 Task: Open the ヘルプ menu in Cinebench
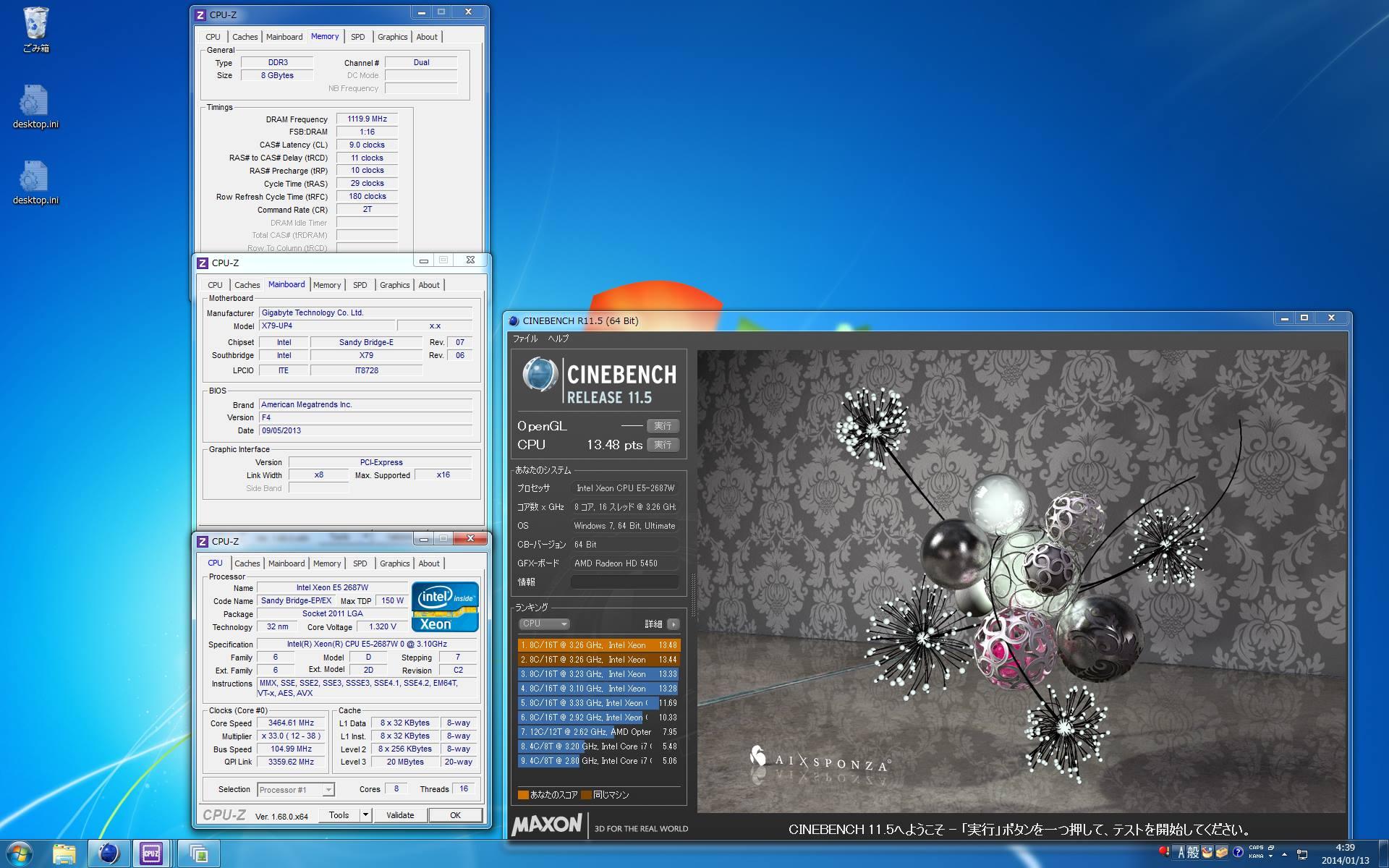pyautogui.click(x=558, y=339)
